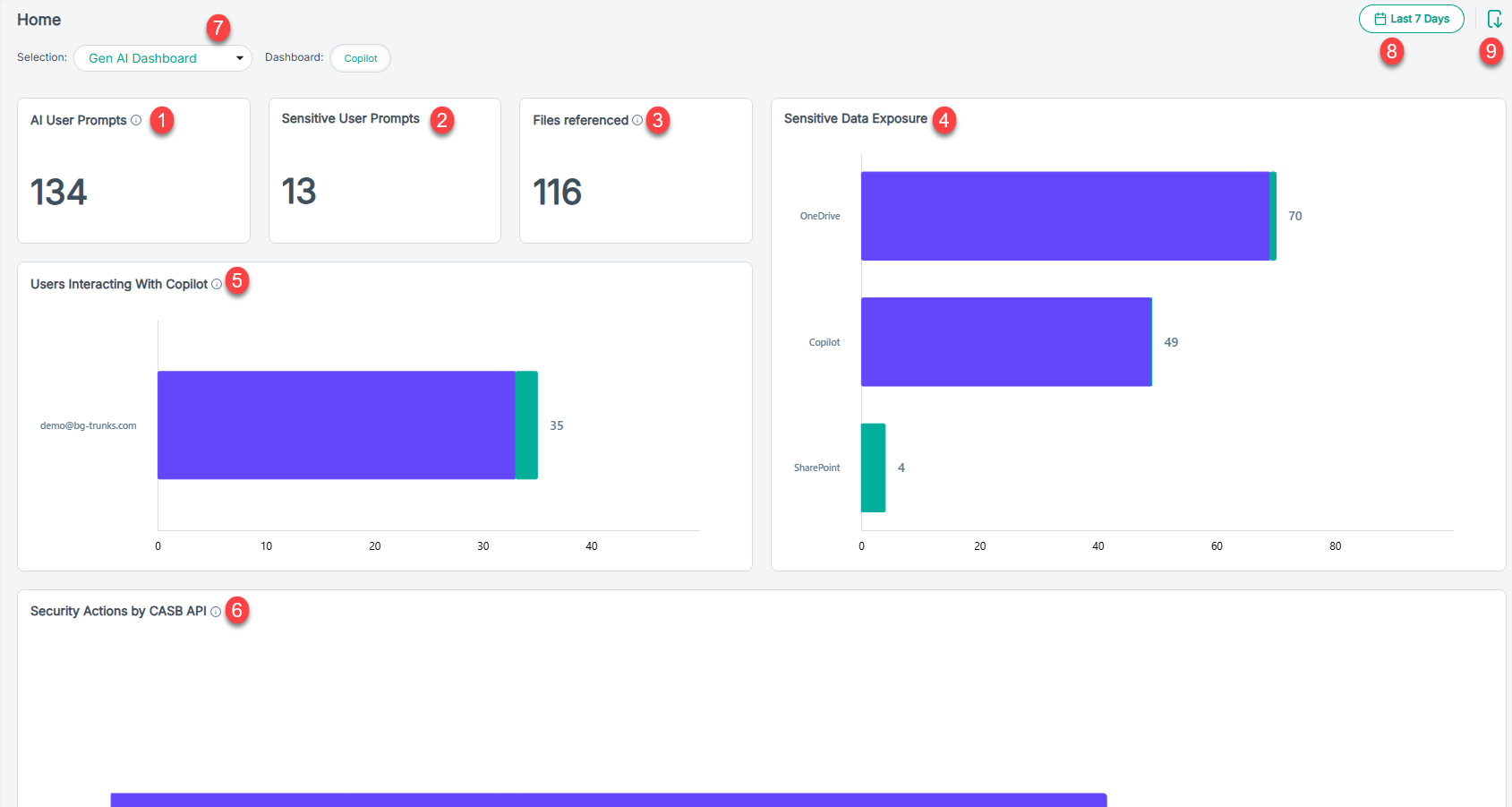Click the AI User Prompts count 134
Screen dimensions: 1512x807
coord(59,192)
